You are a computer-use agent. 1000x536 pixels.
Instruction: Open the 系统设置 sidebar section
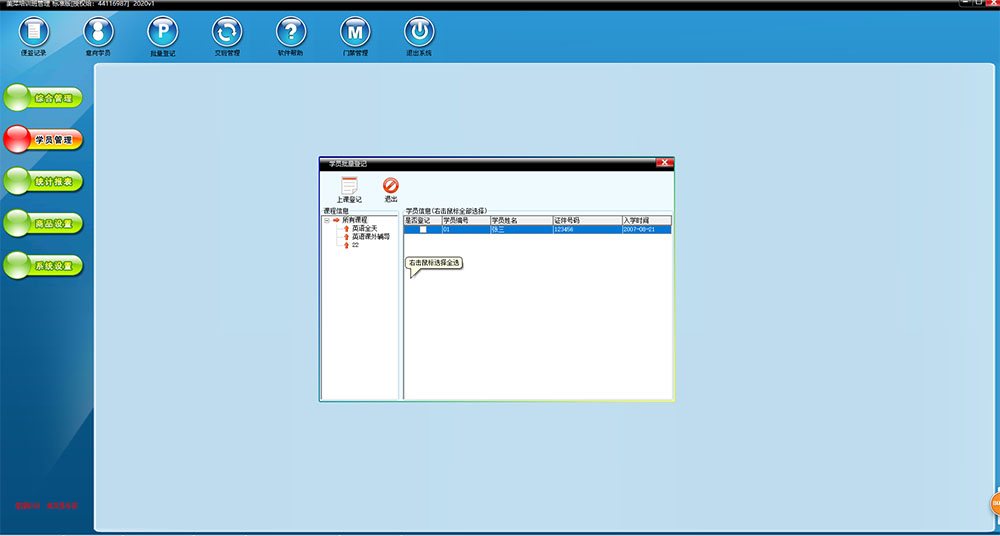43,266
